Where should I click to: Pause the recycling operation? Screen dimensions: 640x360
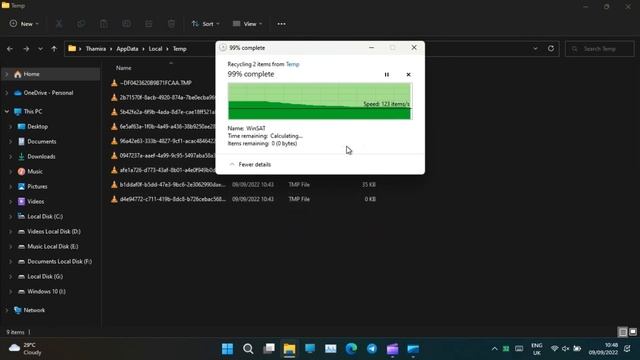[387, 75]
